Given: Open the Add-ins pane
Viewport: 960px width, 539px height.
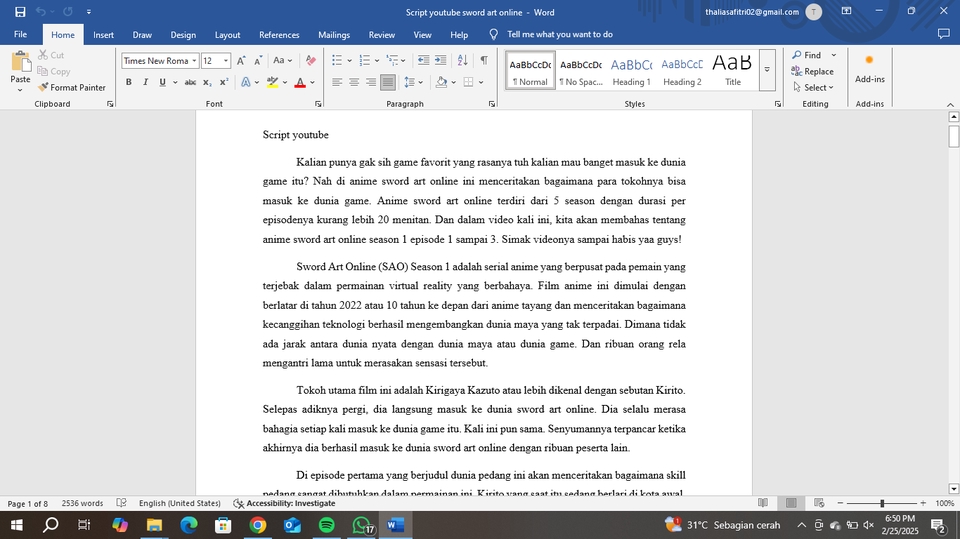Looking at the screenshot, I should pyautogui.click(x=869, y=69).
